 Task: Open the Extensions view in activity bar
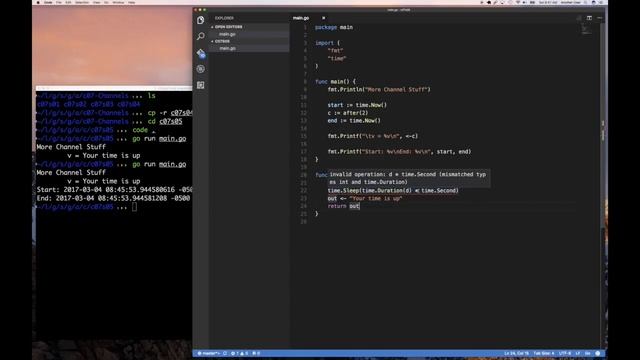[200, 85]
